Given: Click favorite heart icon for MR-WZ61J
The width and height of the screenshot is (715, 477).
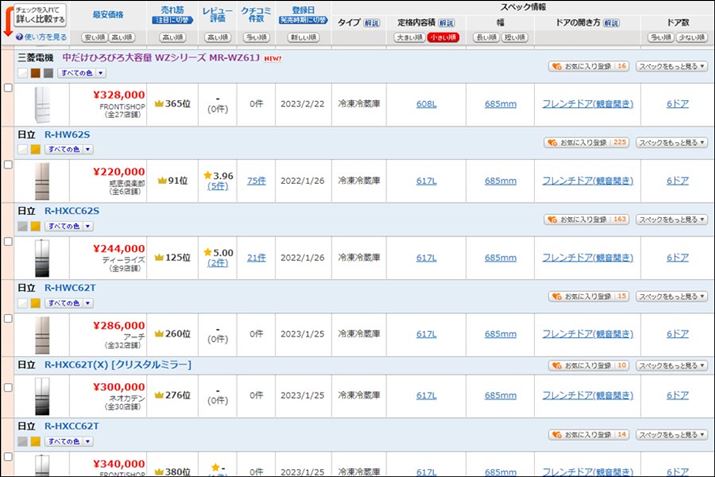Looking at the screenshot, I should pyautogui.click(x=555, y=65).
